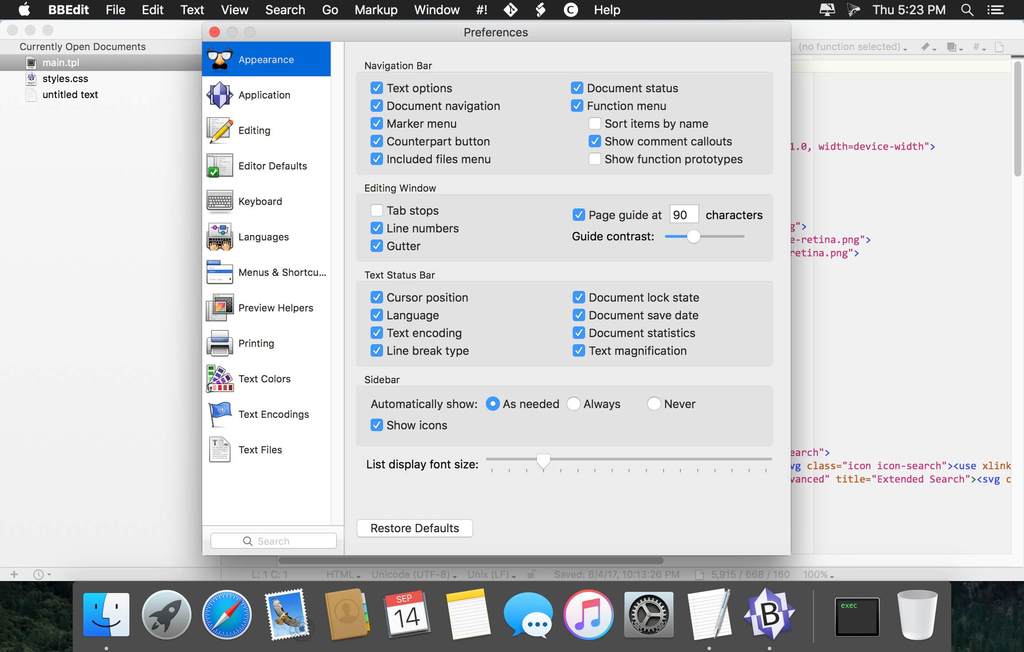Open the Languages preferences pane
Image resolution: width=1024 pixels, height=652 pixels.
click(220, 237)
